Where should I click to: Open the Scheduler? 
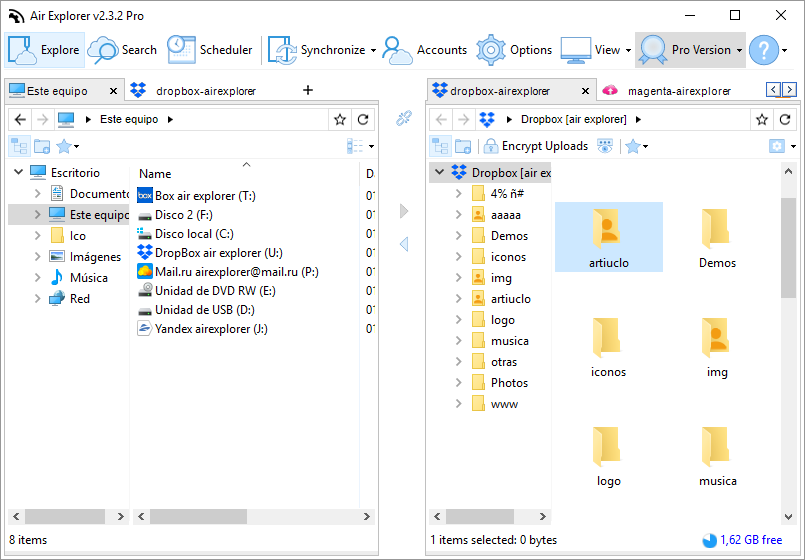(x=210, y=50)
